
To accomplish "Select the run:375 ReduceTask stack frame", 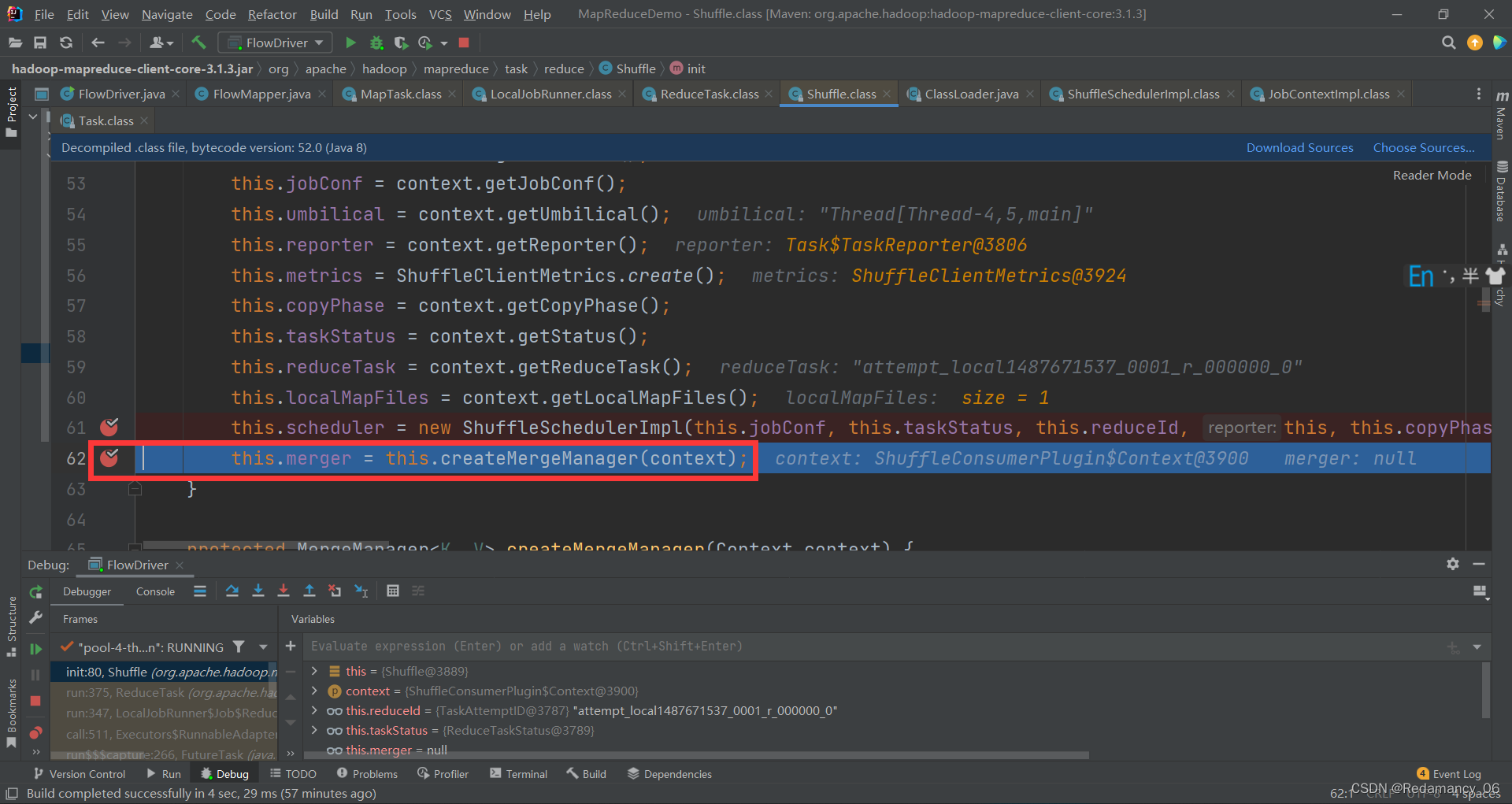I will (x=164, y=692).
